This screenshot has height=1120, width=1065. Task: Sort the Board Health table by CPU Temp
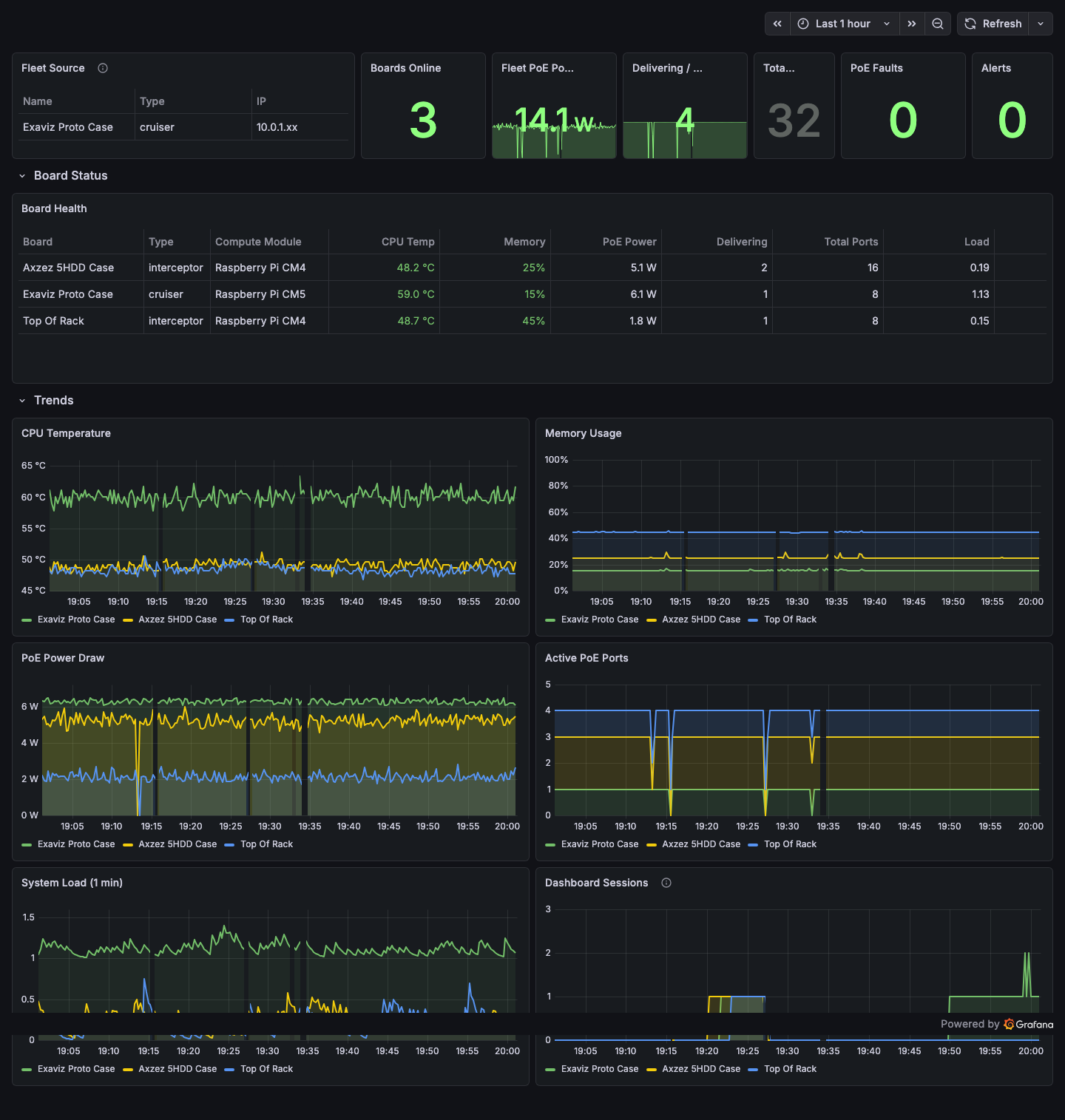pos(408,241)
